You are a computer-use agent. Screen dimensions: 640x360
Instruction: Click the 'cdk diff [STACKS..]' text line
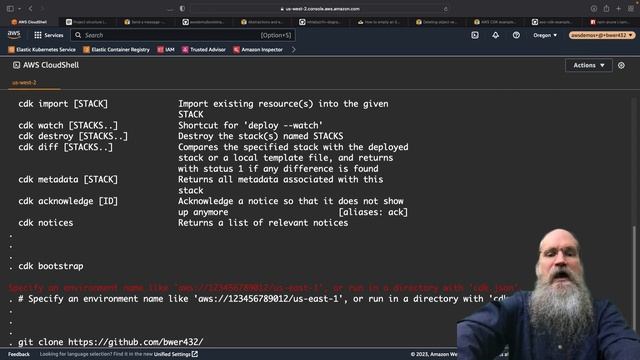pos(65,147)
